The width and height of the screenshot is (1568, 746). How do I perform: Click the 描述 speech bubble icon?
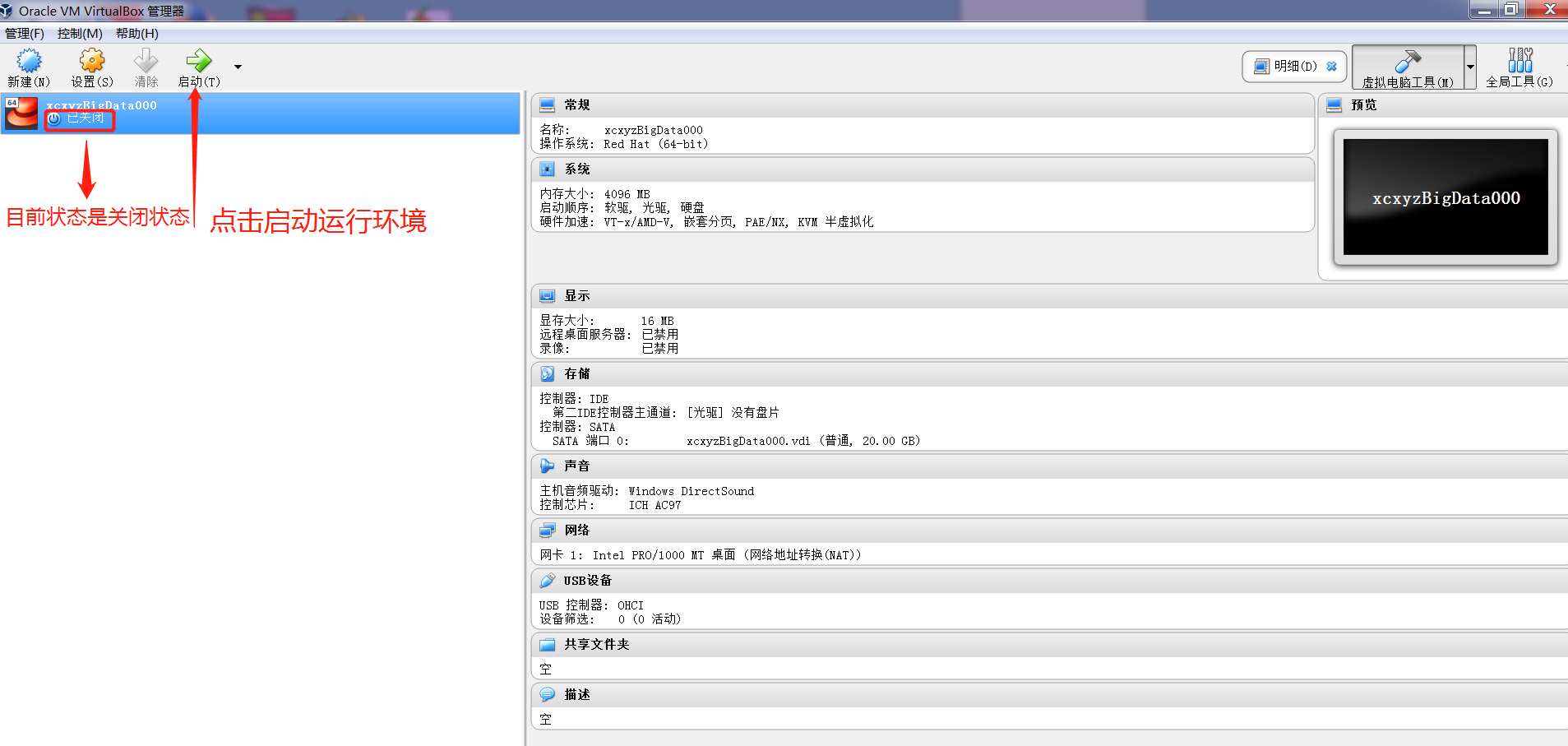tap(548, 695)
